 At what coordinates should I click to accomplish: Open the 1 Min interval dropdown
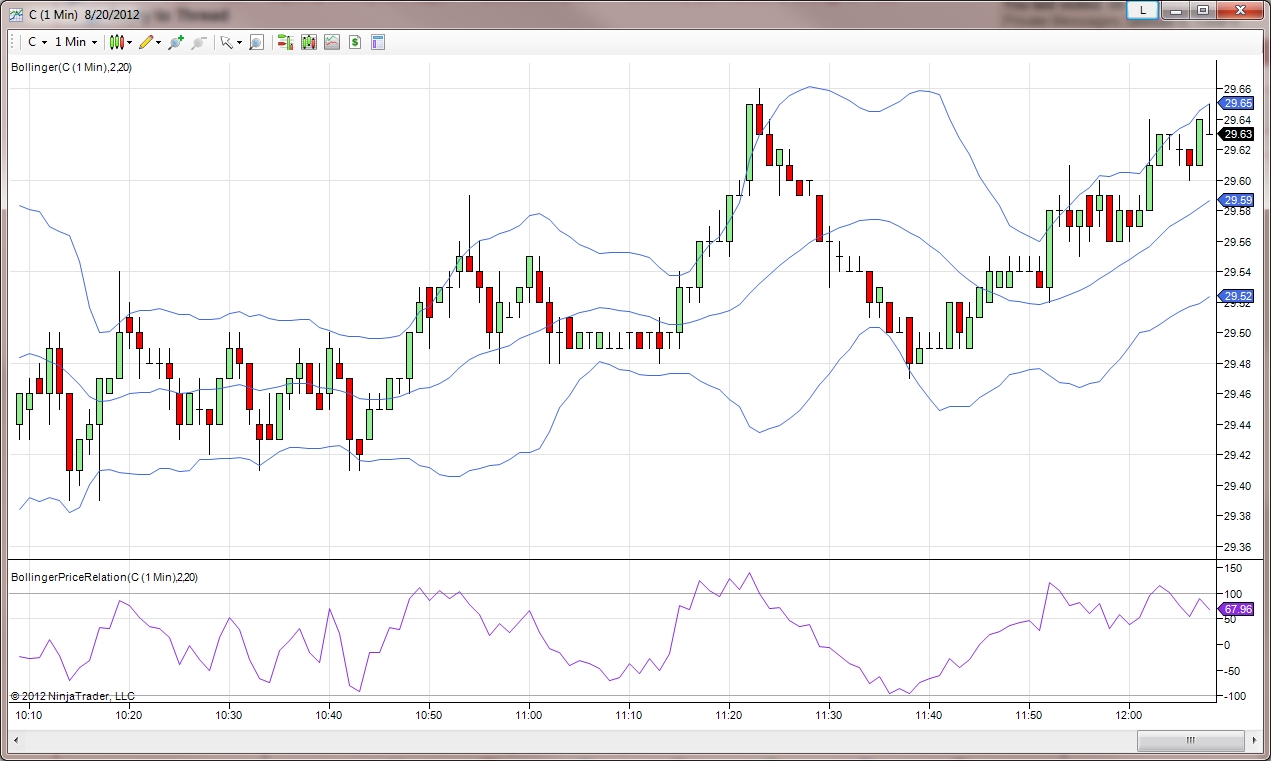76,42
